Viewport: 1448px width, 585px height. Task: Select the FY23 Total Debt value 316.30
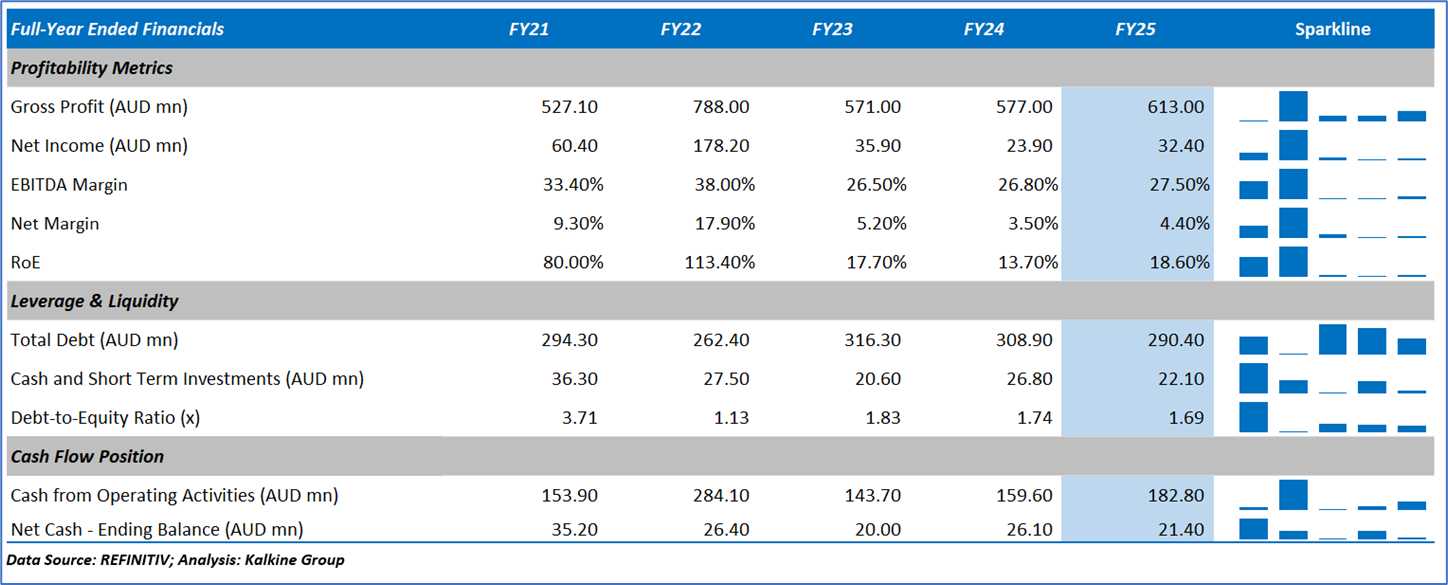[x=871, y=340]
